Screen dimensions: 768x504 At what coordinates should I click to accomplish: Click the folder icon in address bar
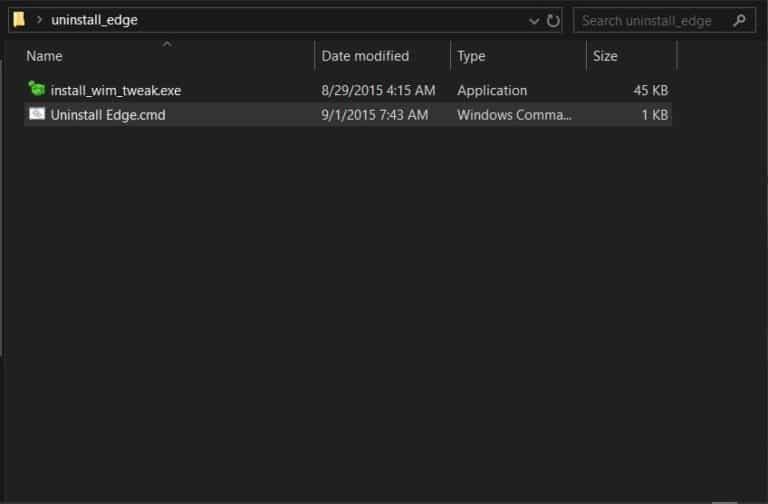19,20
